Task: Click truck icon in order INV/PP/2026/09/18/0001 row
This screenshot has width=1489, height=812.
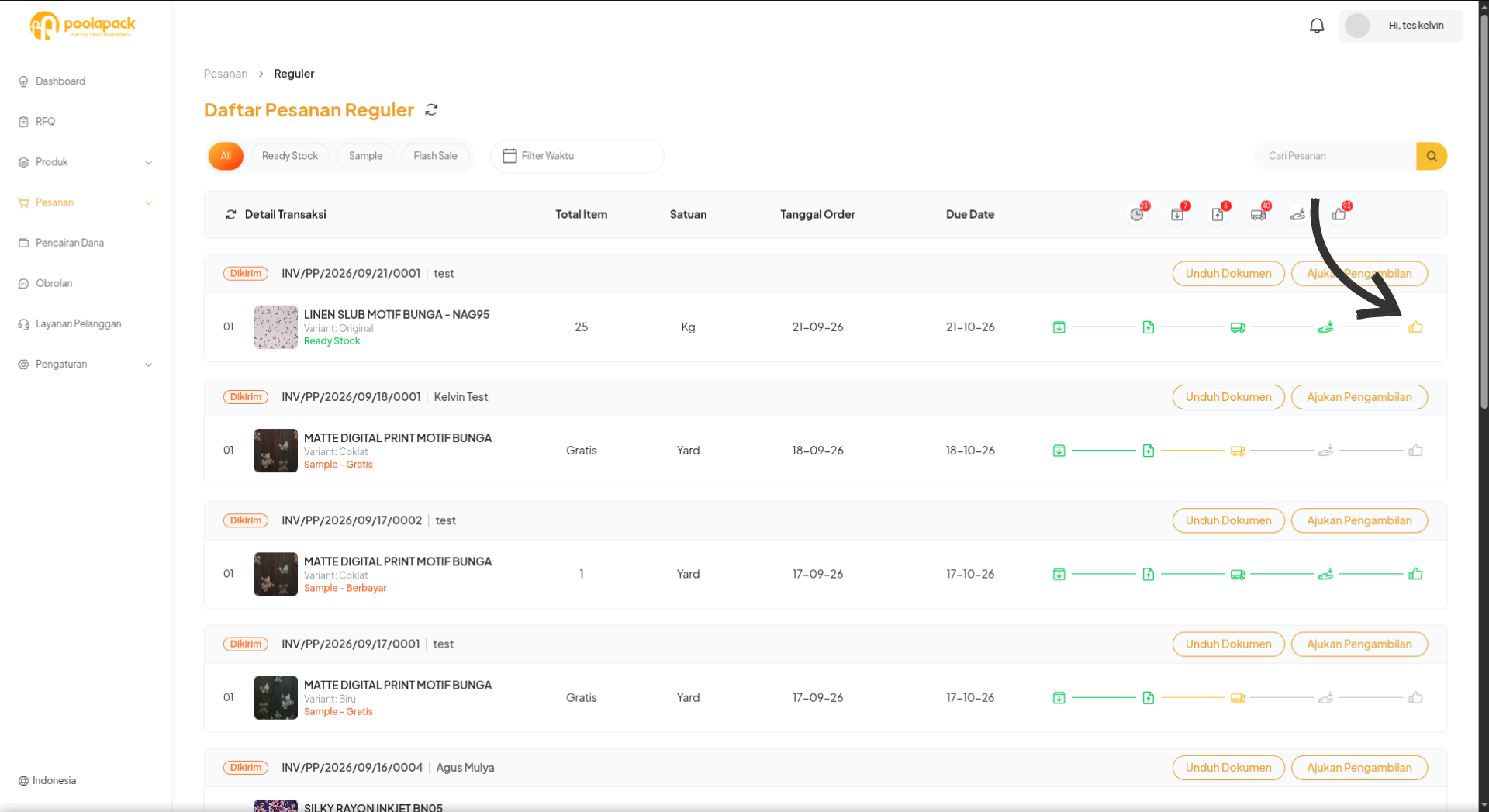Action: click(1238, 451)
